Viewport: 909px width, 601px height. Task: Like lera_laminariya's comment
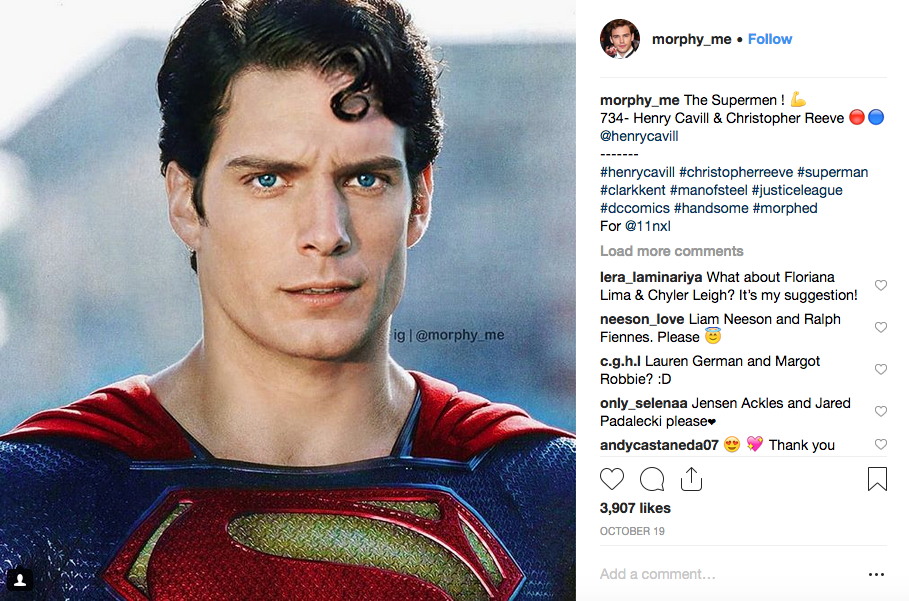click(x=881, y=286)
